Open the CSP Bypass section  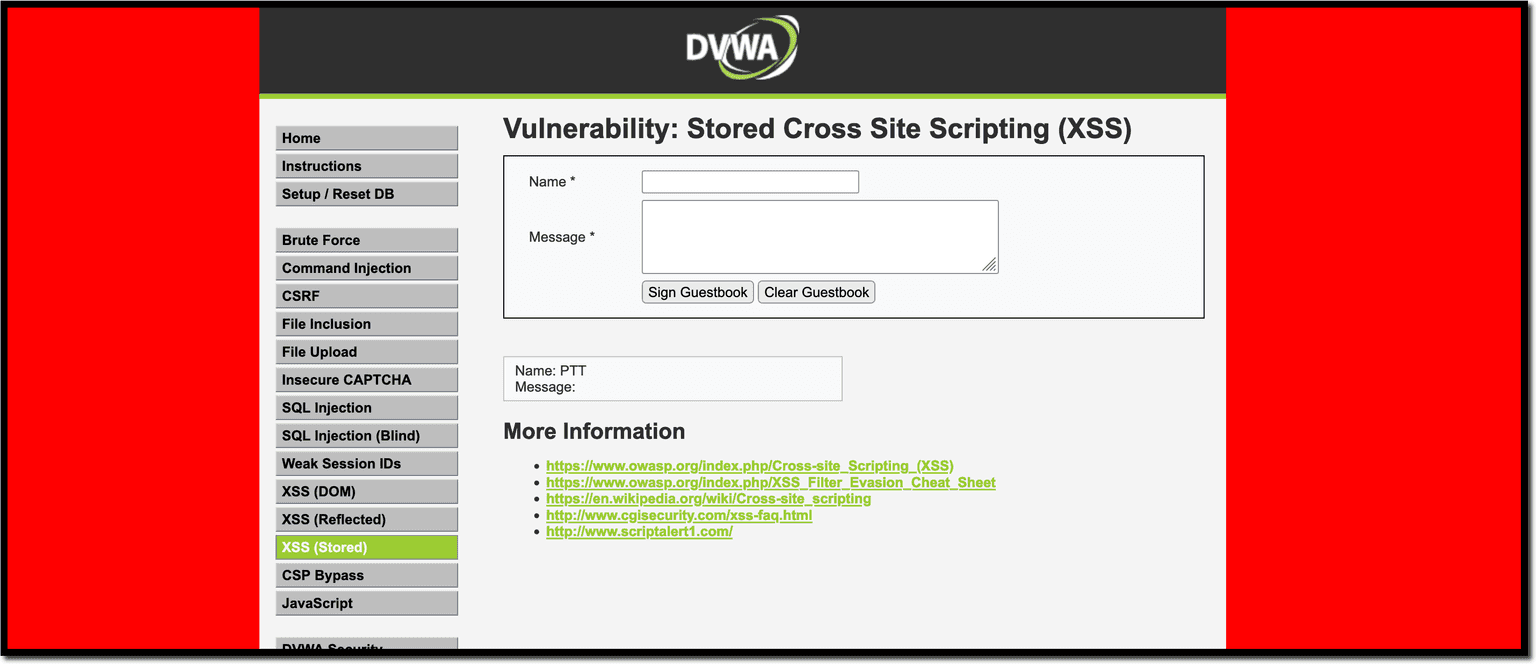pos(366,575)
